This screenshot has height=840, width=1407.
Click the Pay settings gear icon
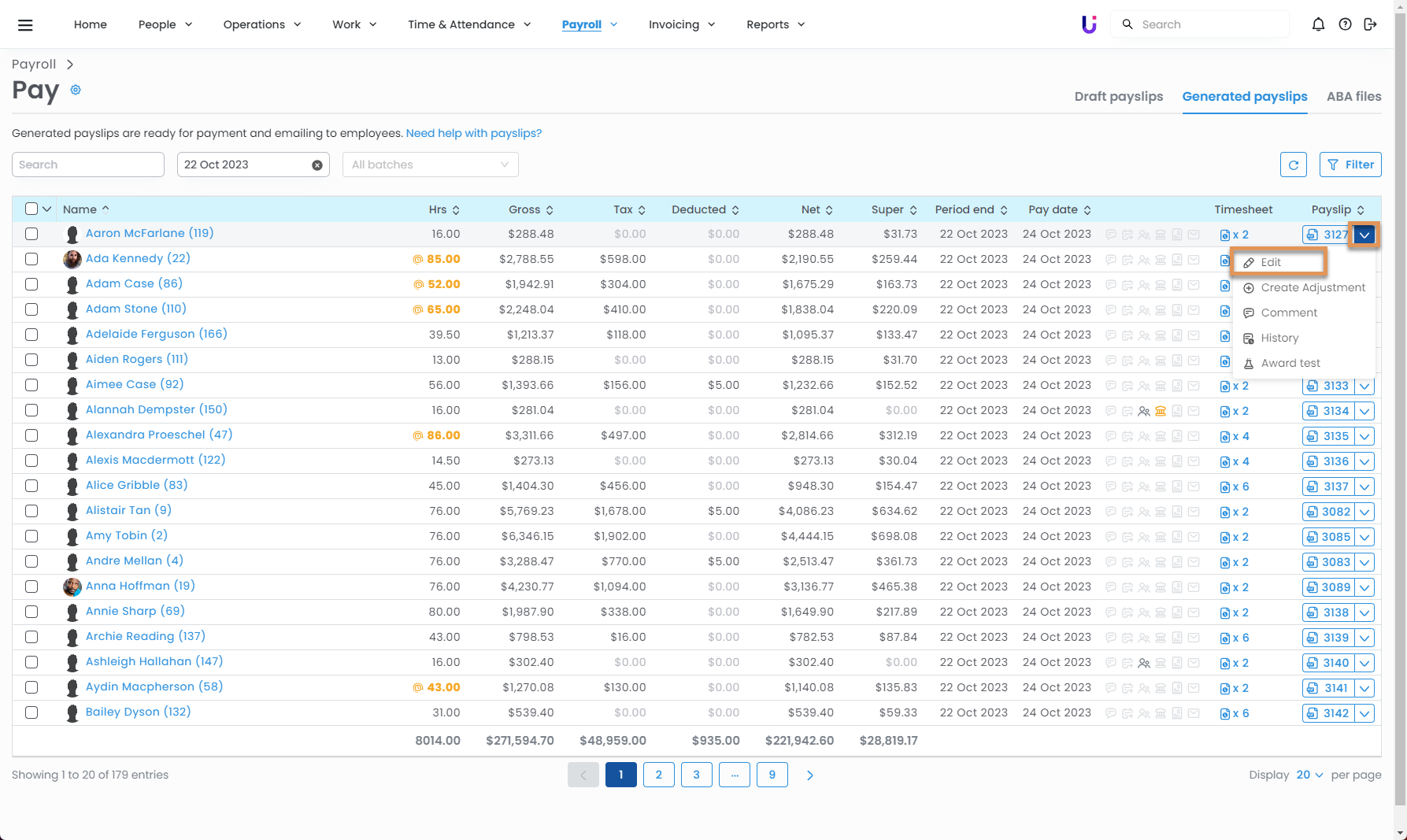(x=76, y=90)
